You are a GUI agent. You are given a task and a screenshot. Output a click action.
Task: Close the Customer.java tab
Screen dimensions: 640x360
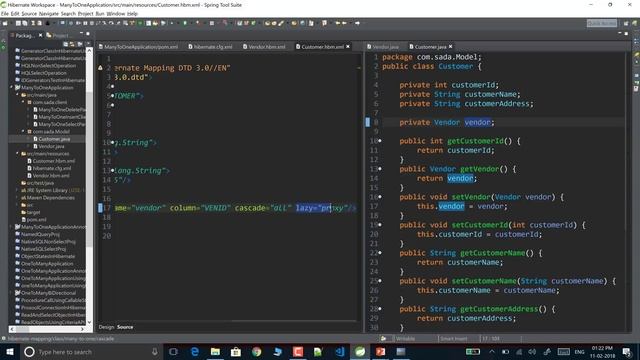pos(451,47)
